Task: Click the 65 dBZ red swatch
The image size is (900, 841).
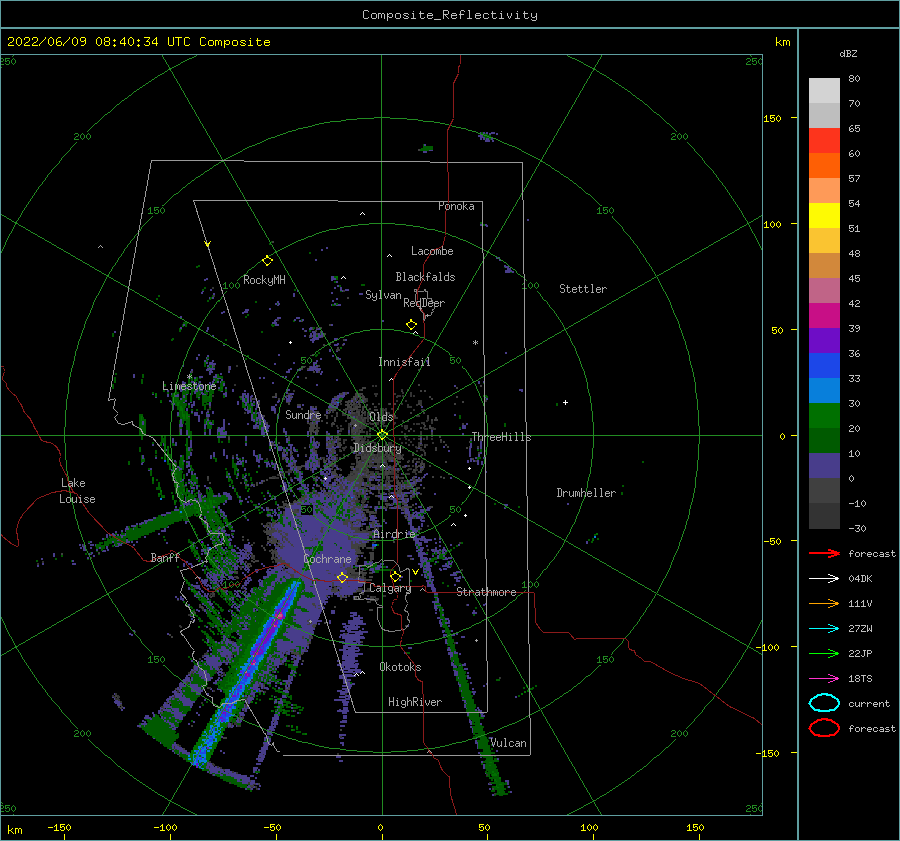Action: 824,140
